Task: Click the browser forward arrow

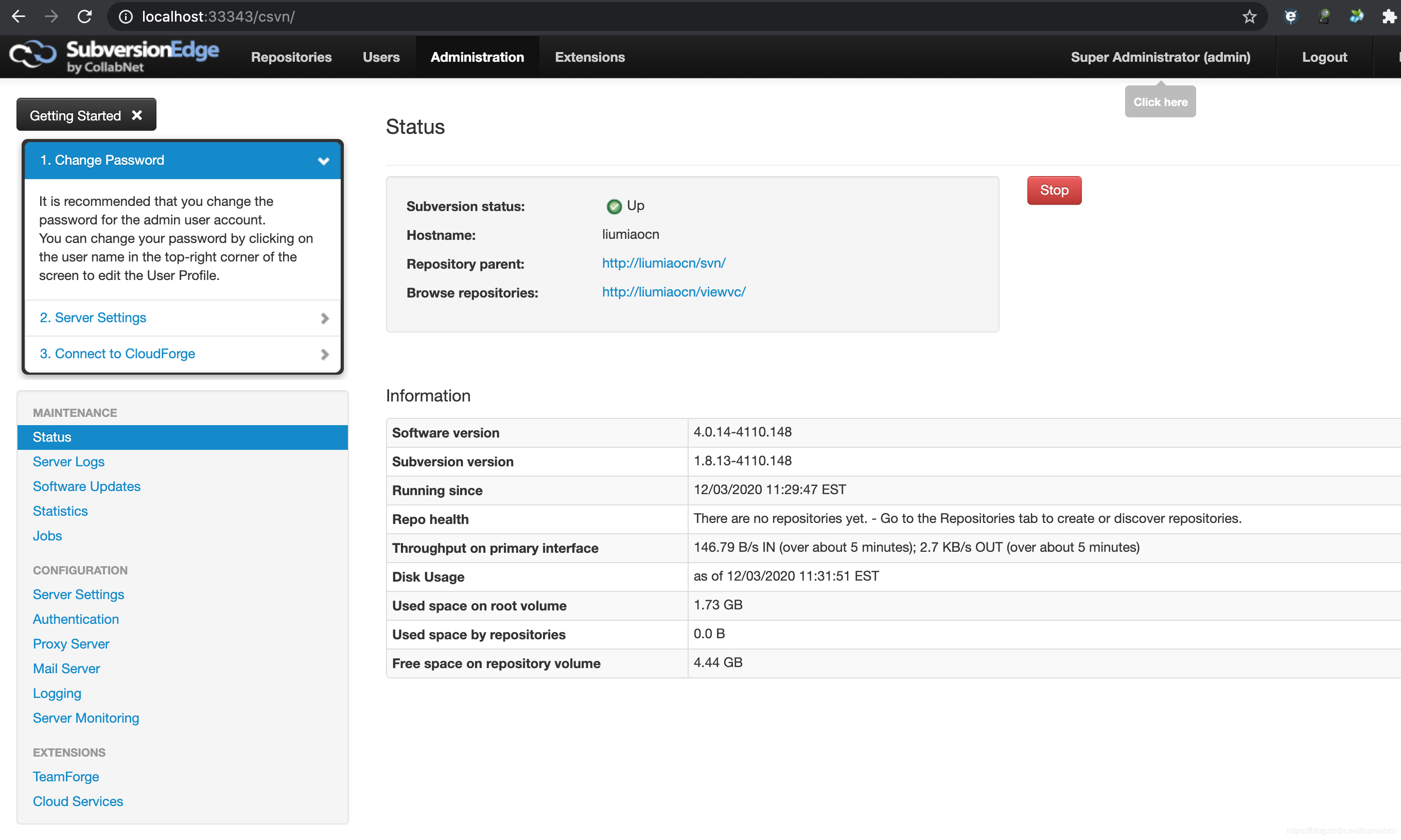Action: pyautogui.click(x=51, y=16)
